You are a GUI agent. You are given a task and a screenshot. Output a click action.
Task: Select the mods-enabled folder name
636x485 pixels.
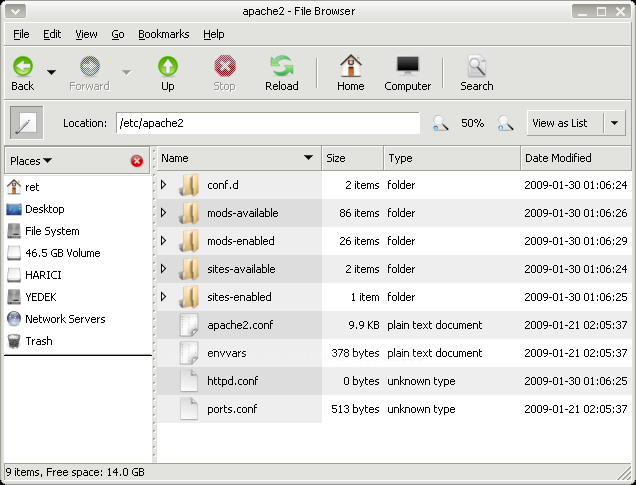pyautogui.click(x=241, y=241)
